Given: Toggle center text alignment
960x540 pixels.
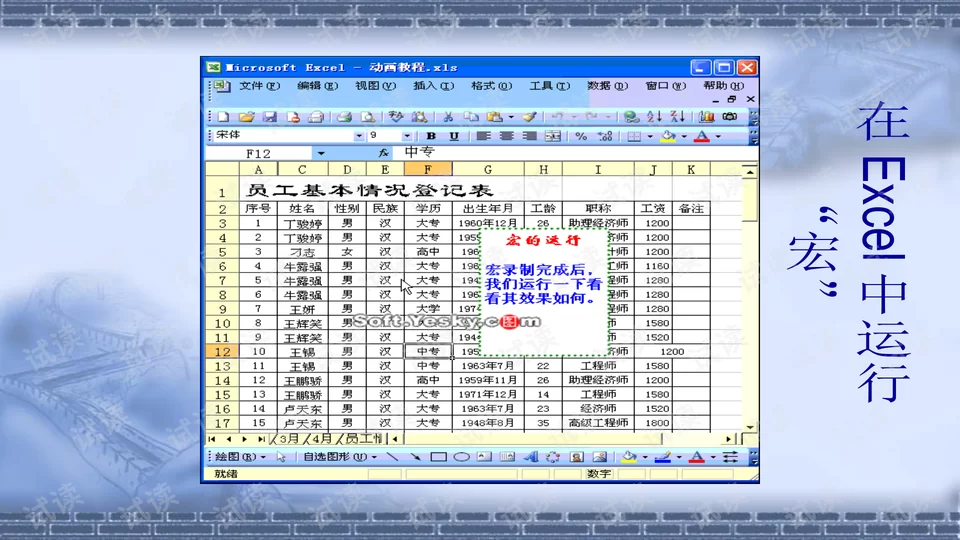Looking at the screenshot, I should click(x=506, y=136).
